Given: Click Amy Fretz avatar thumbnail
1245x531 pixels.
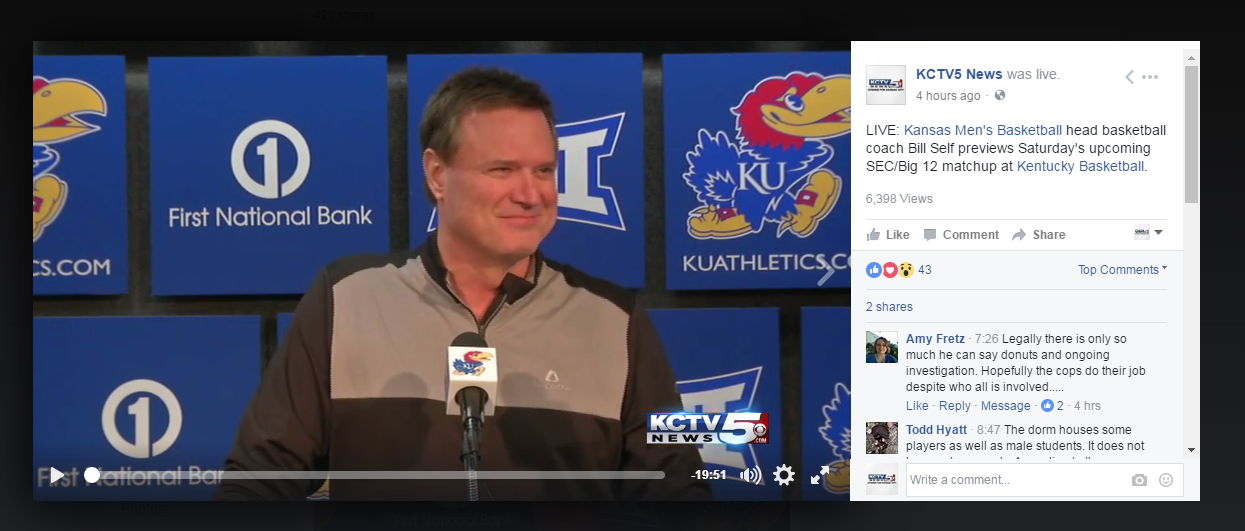Looking at the screenshot, I should pyautogui.click(x=882, y=347).
